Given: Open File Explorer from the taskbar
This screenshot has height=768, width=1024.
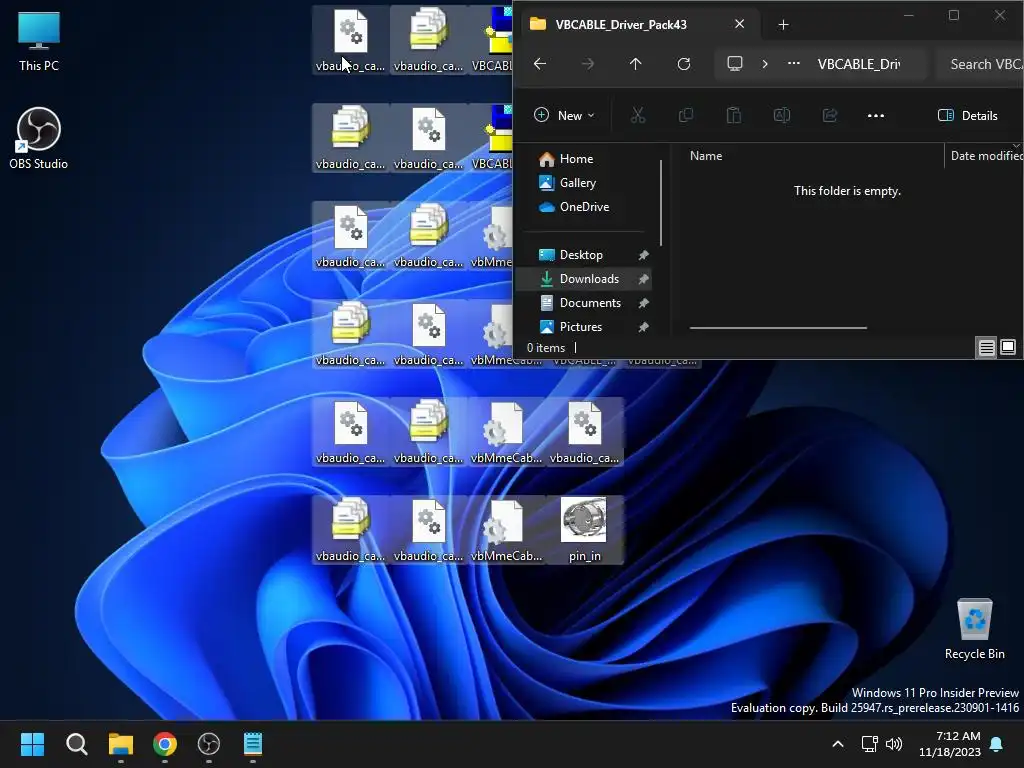Looking at the screenshot, I should coord(121,744).
